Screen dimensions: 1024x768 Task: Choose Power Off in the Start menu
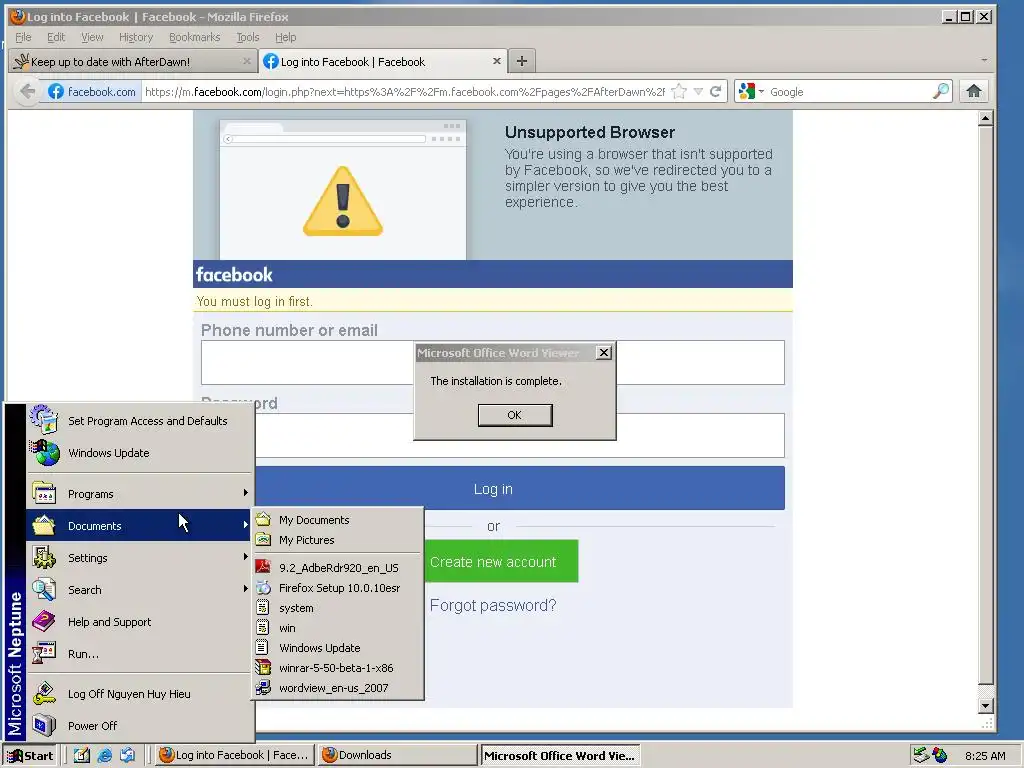(139, 726)
